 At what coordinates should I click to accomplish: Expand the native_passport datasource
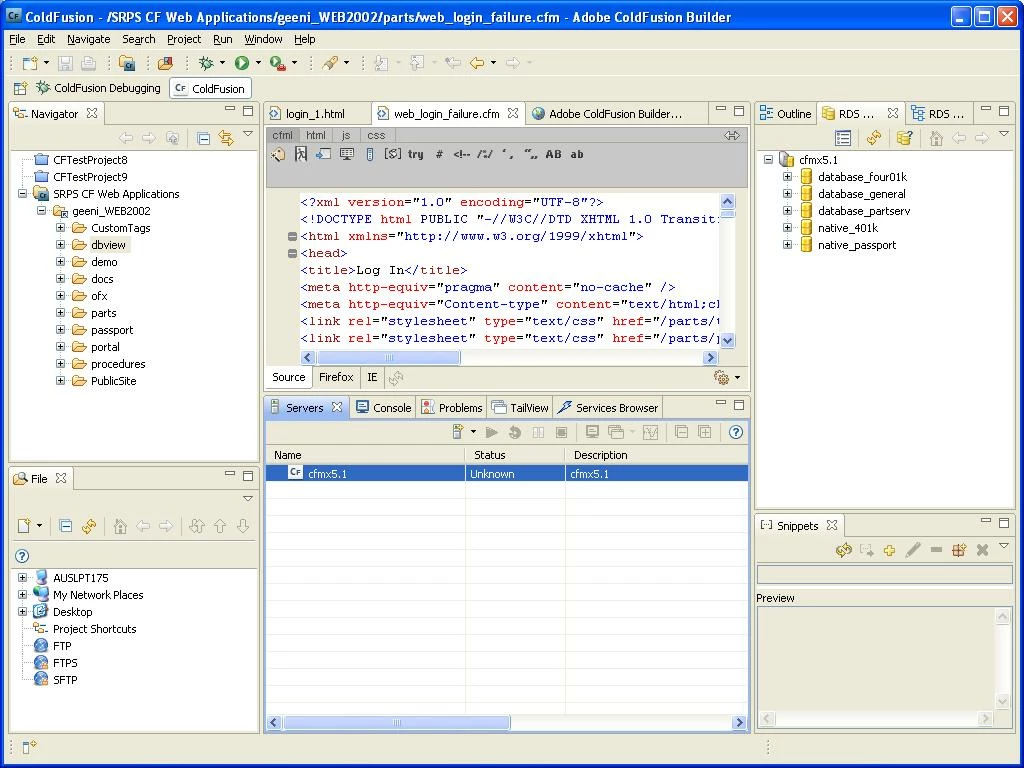[x=788, y=245]
